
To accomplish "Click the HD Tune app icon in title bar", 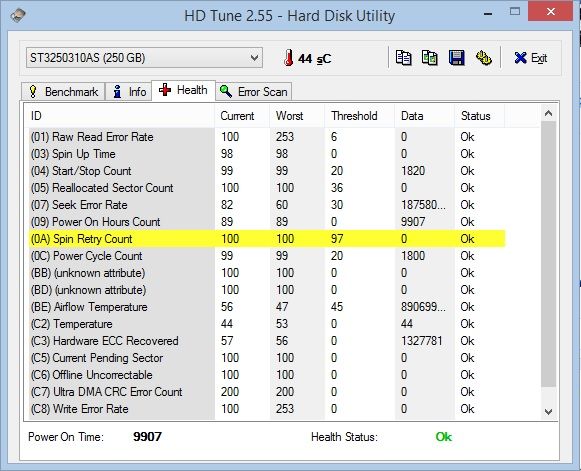I will tap(18, 15).
